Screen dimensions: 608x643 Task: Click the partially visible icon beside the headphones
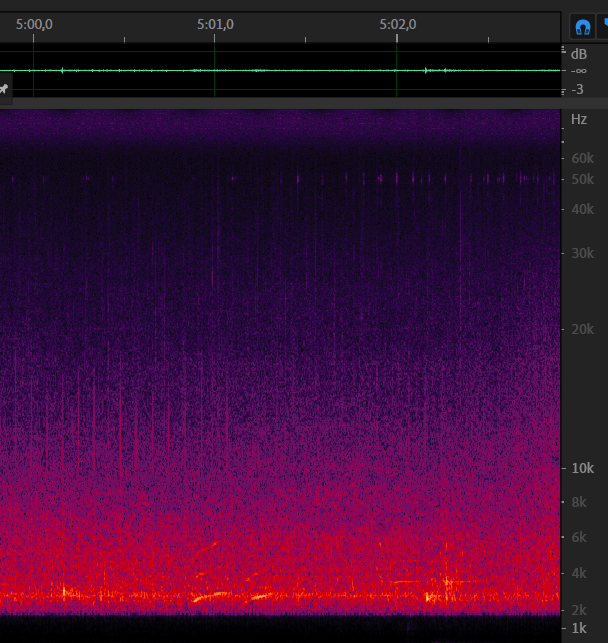603,26
